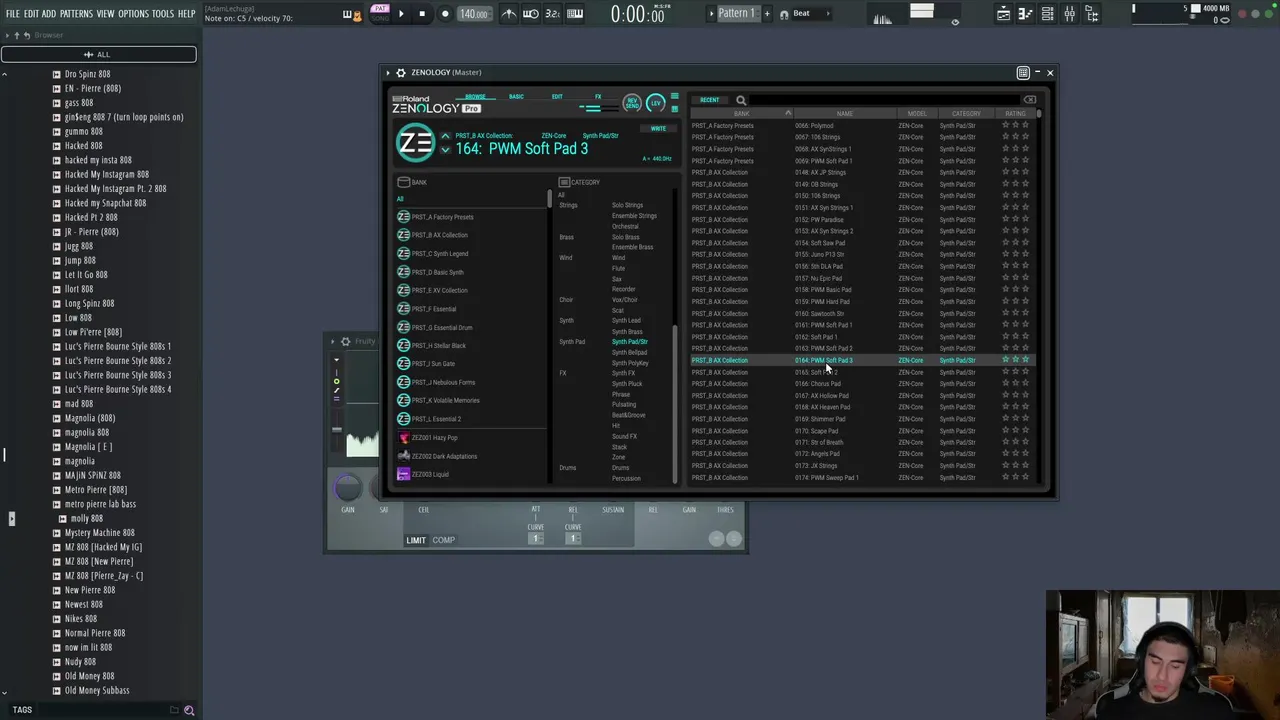Click the Record button in the transport
The height and width of the screenshot is (720, 1280).
pos(445,14)
